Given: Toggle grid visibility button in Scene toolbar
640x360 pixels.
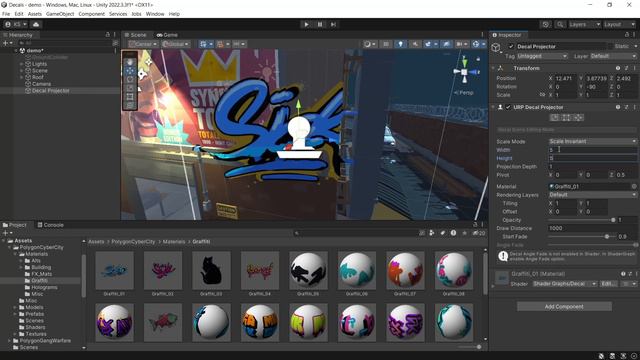Looking at the screenshot, I should pyautogui.click(x=206, y=44).
